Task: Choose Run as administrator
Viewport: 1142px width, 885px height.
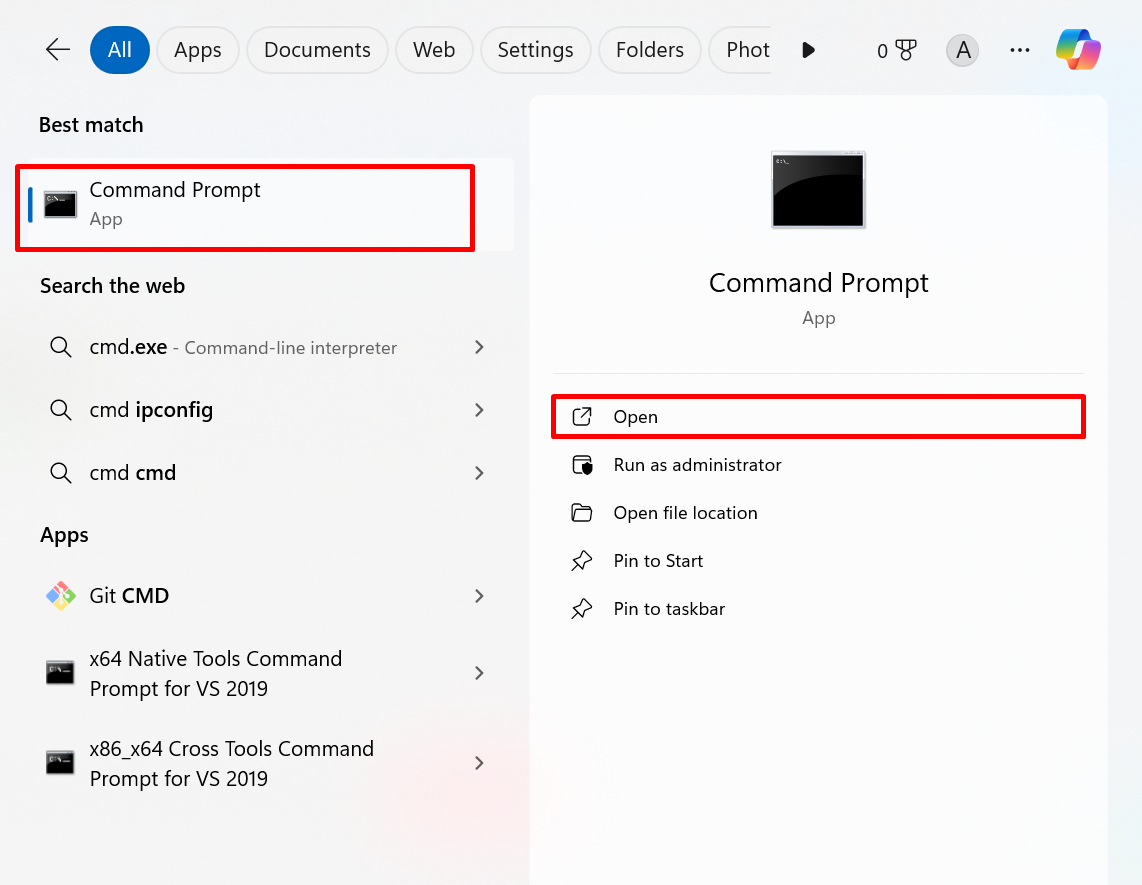Action: point(818,465)
